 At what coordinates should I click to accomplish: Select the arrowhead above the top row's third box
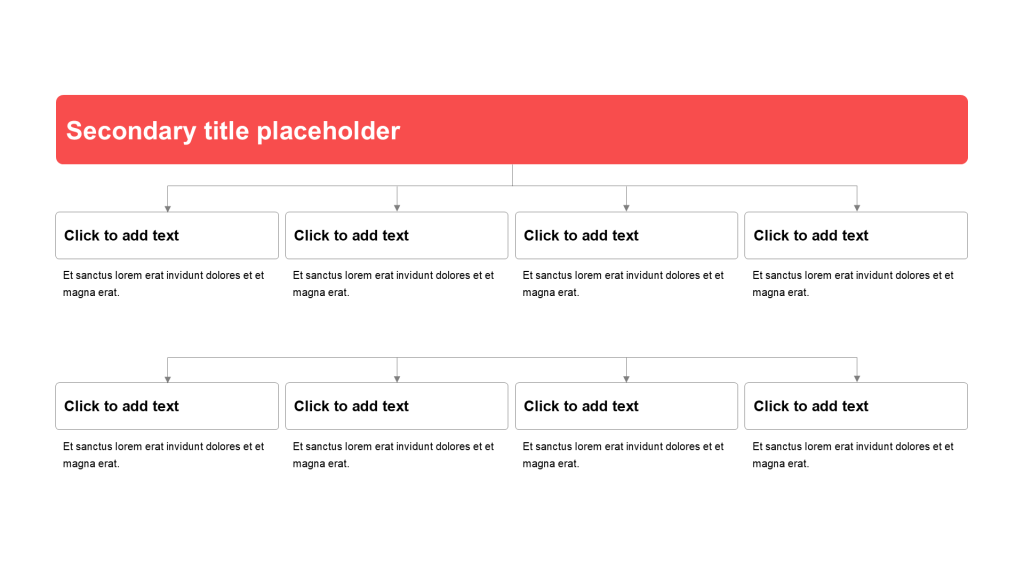coord(627,208)
